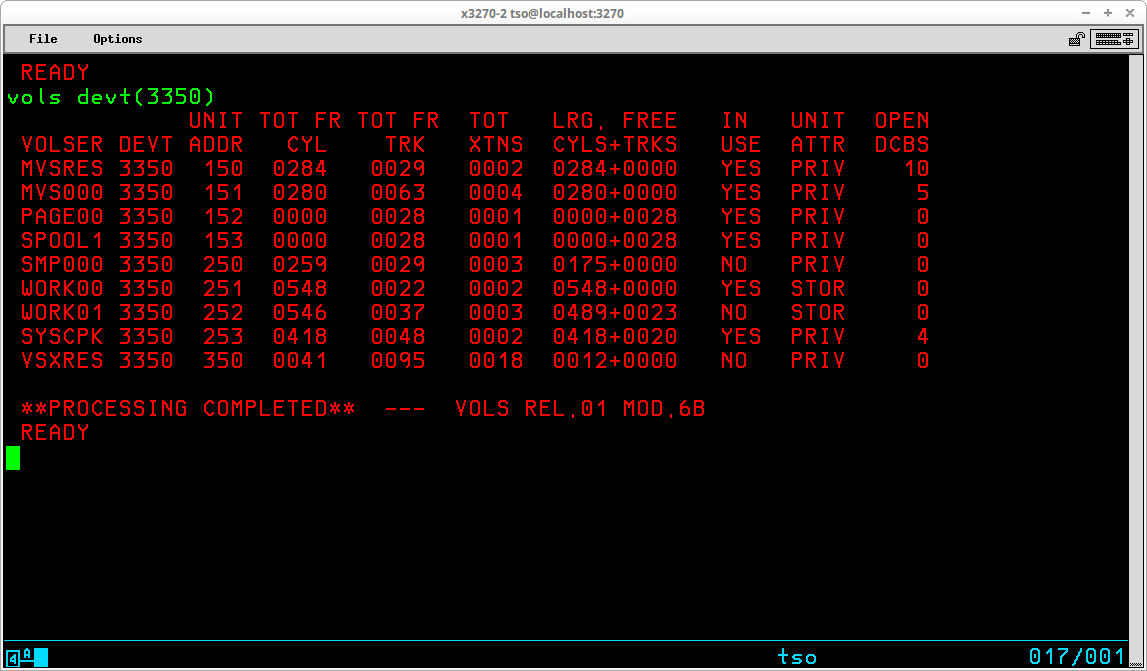Click unit address 350
This screenshot has height=671, width=1147.
pos(223,361)
